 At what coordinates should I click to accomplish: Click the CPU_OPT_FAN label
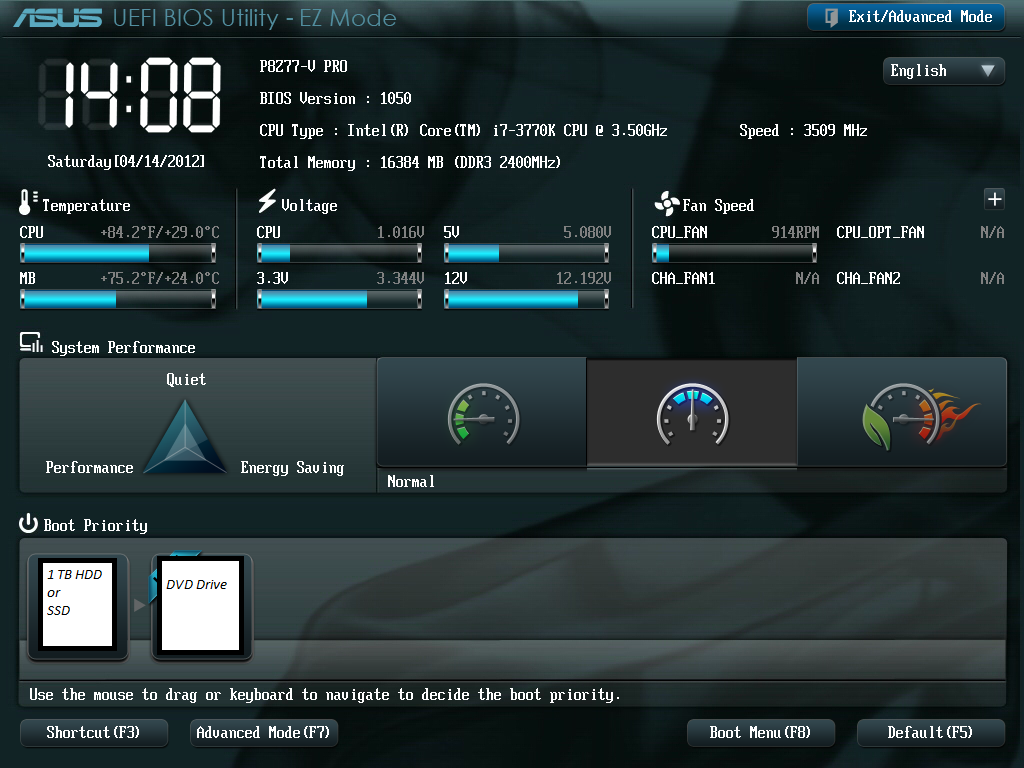pyautogui.click(x=880, y=232)
